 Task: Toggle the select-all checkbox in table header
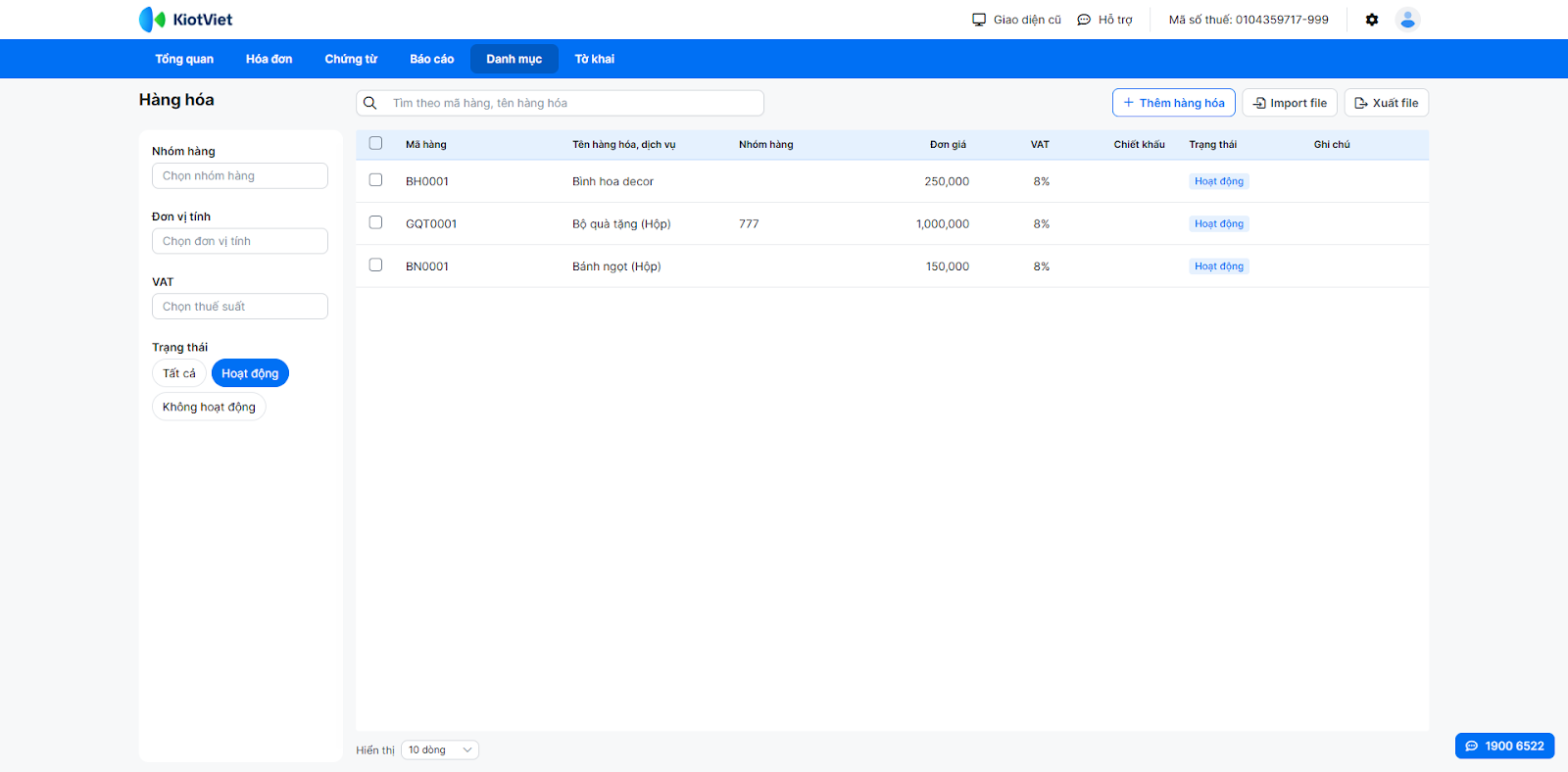pyautogui.click(x=375, y=143)
